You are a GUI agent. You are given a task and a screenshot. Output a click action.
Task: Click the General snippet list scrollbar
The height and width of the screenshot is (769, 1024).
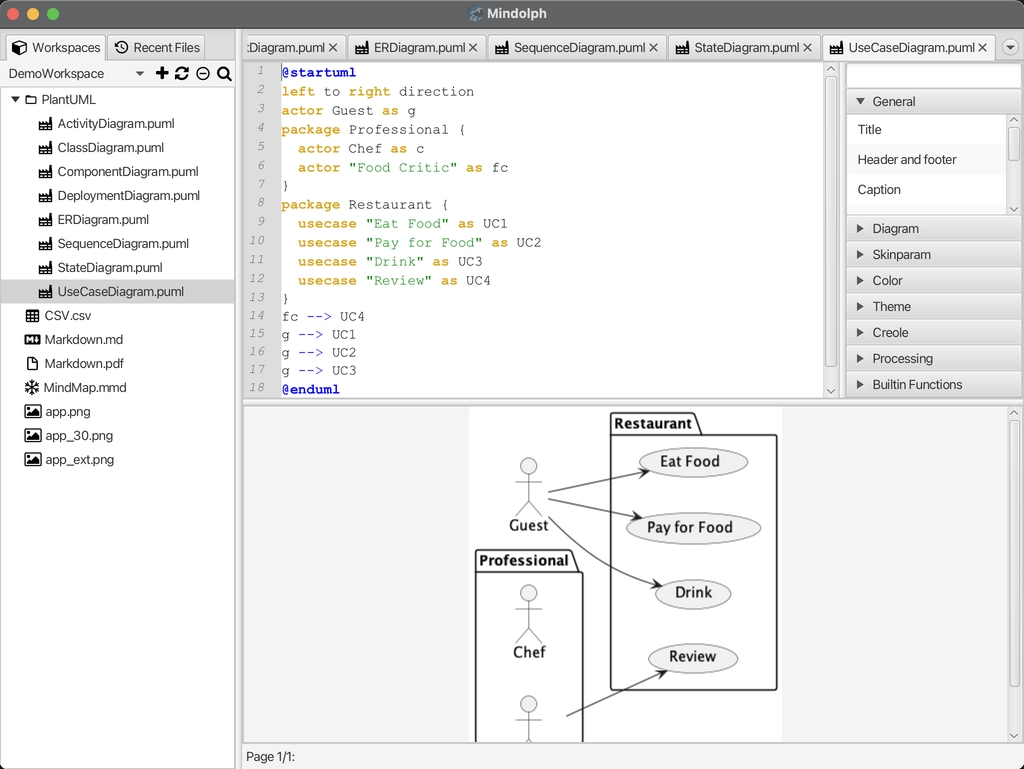[x=1014, y=144]
